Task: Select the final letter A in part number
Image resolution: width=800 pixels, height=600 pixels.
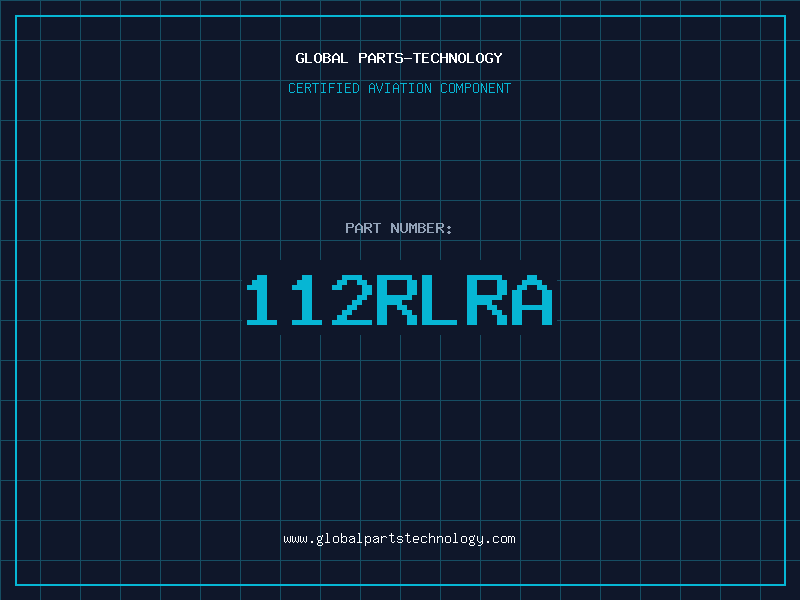Action: (x=533, y=300)
